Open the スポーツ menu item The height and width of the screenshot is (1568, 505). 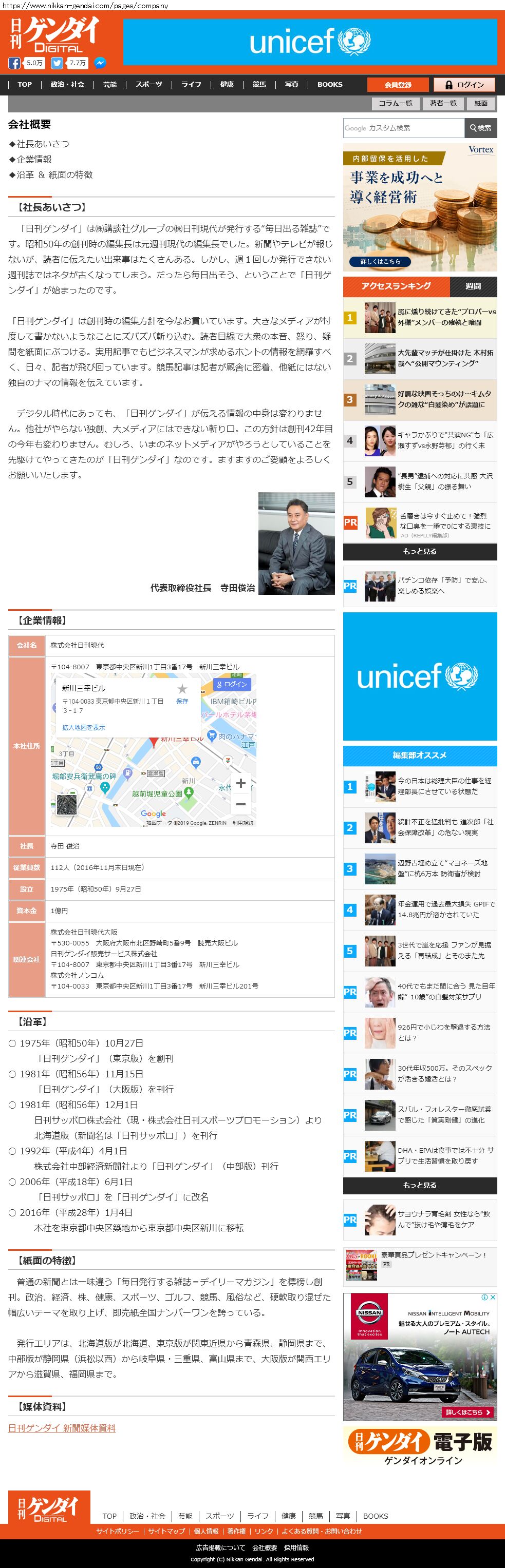tap(148, 85)
